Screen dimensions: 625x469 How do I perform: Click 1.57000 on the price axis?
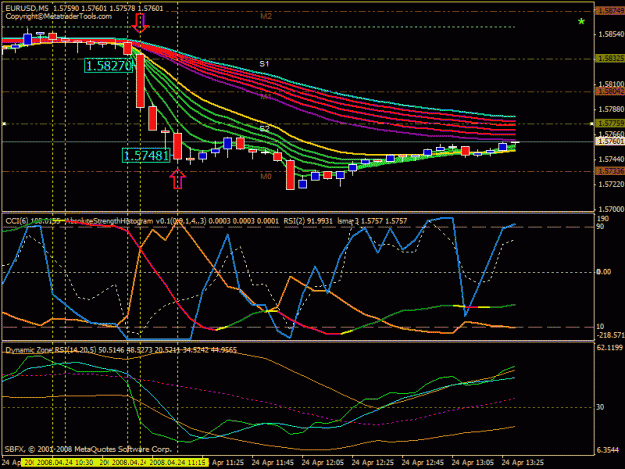611,209
